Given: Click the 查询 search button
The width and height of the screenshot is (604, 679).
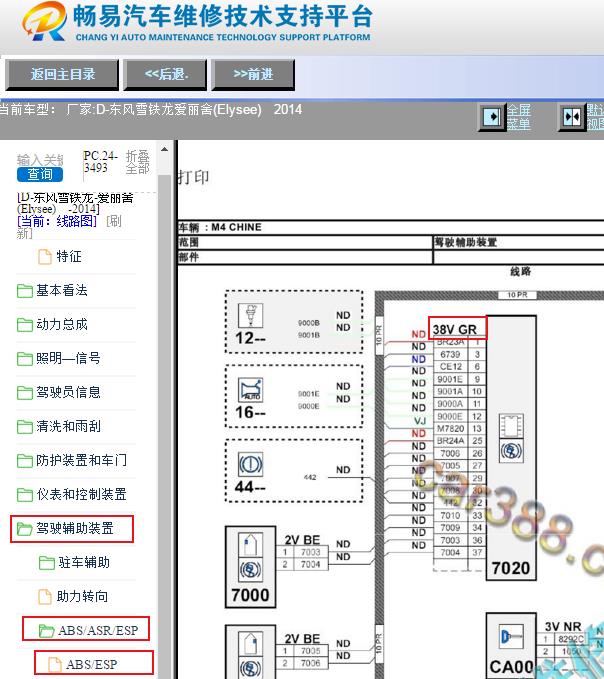Looking at the screenshot, I should tap(40, 175).
